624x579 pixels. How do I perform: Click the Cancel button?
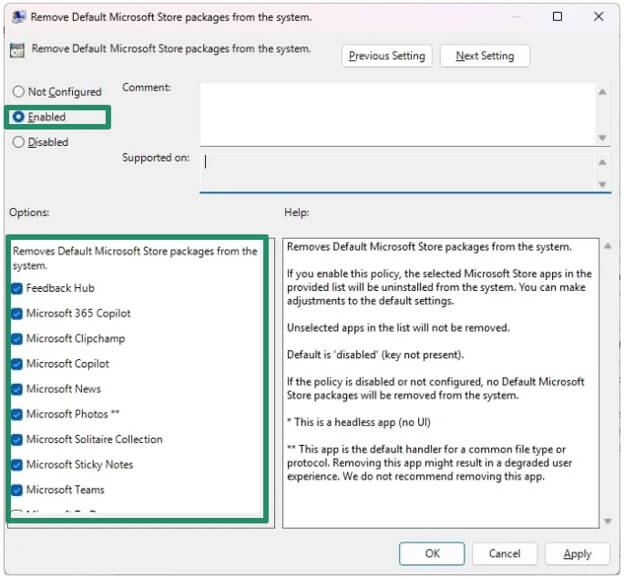[504, 554]
